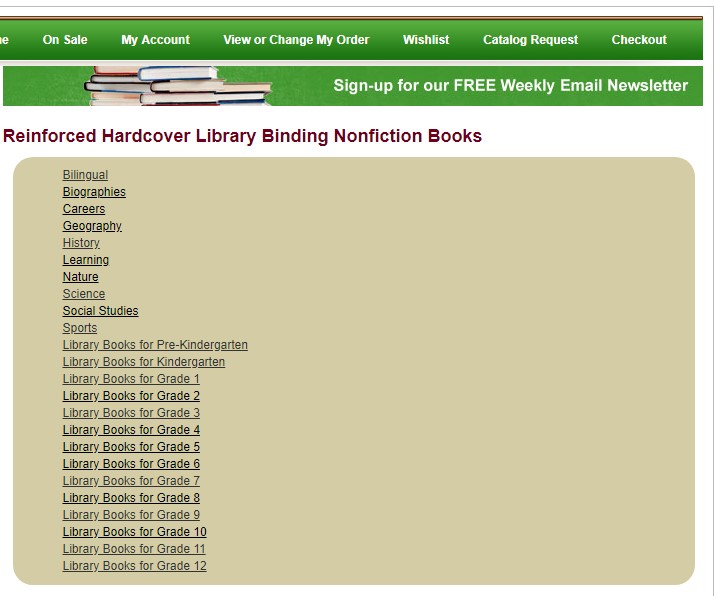Open Library Books for Pre-Kindergarten
This screenshot has height=596, width=714.
point(155,345)
